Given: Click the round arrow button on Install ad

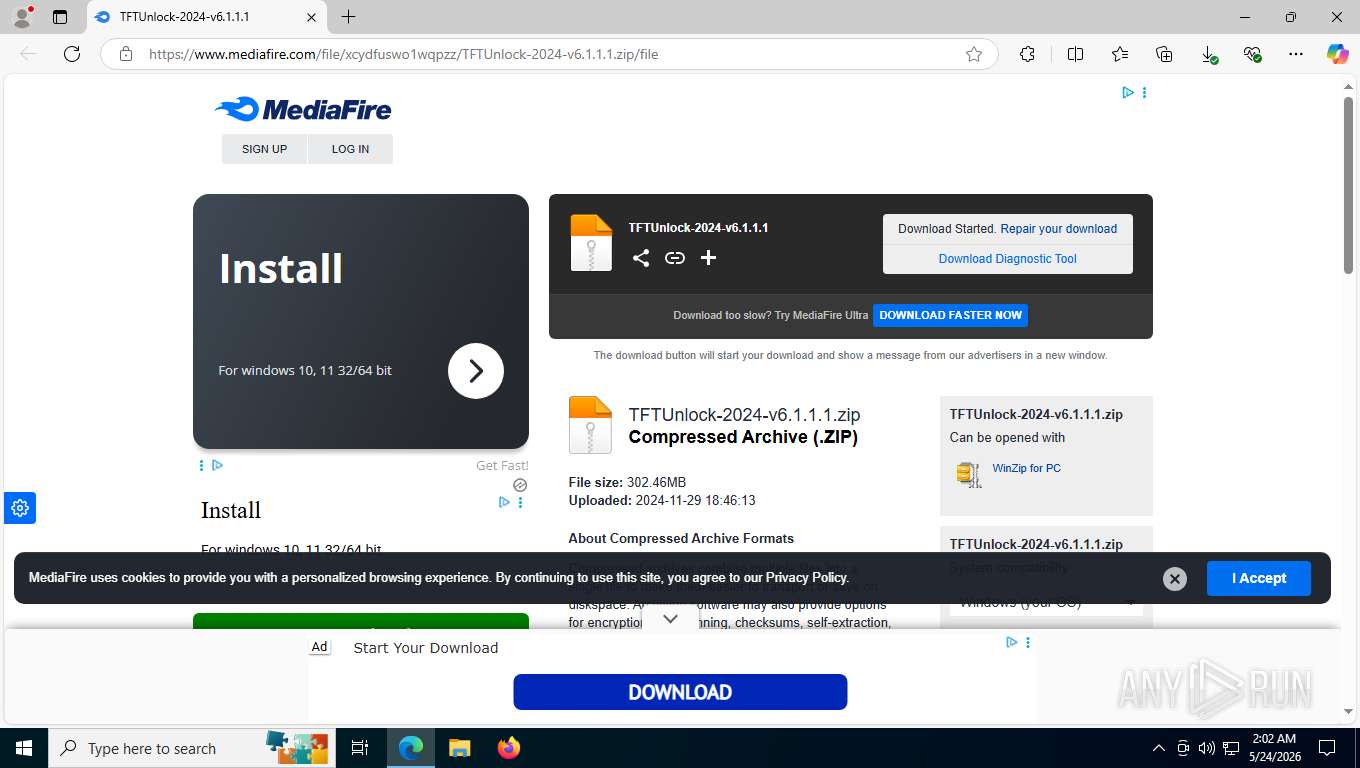Looking at the screenshot, I should click(x=476, y=371).
